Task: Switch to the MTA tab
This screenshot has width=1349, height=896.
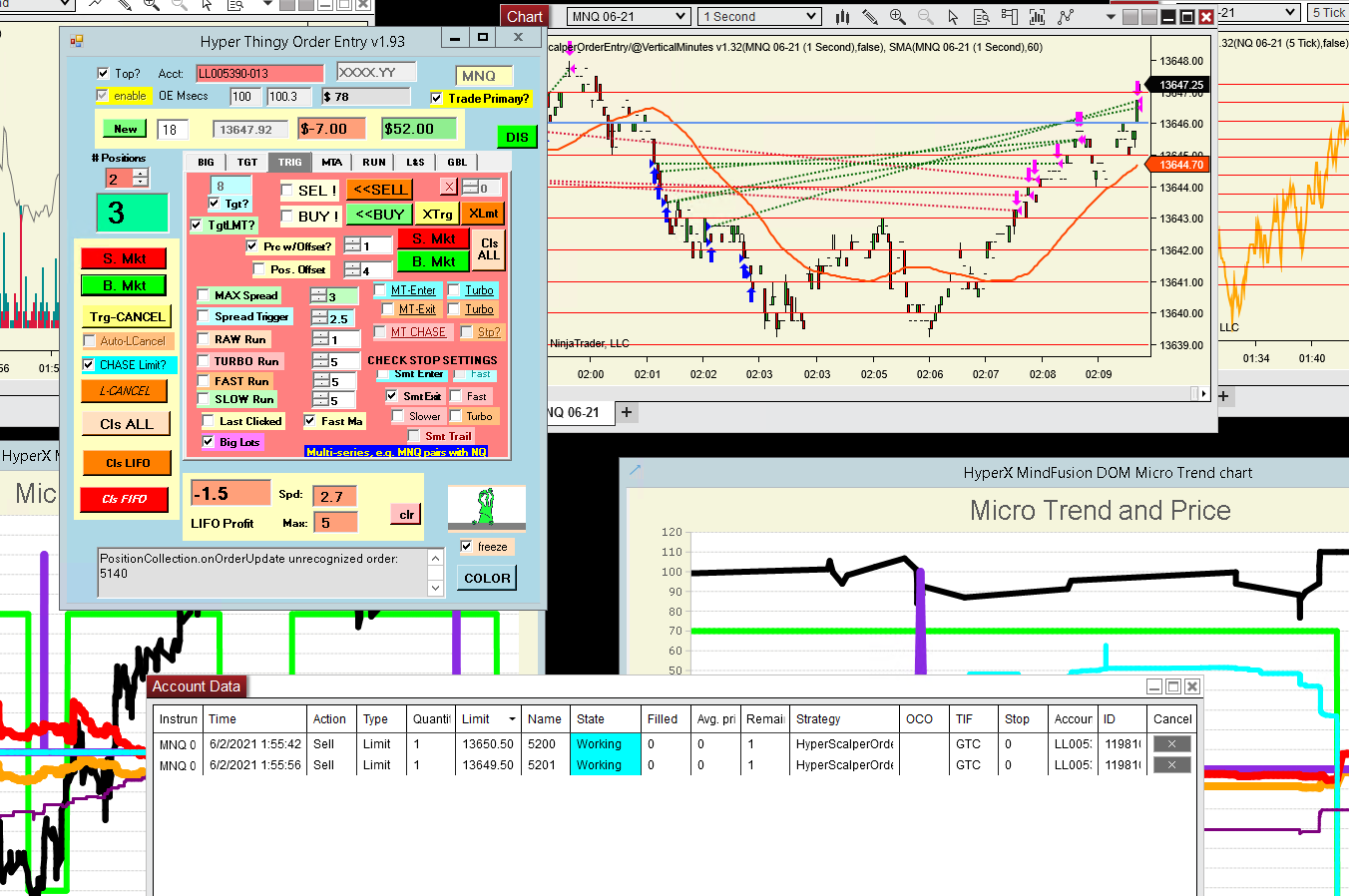Action: point(332,163)
